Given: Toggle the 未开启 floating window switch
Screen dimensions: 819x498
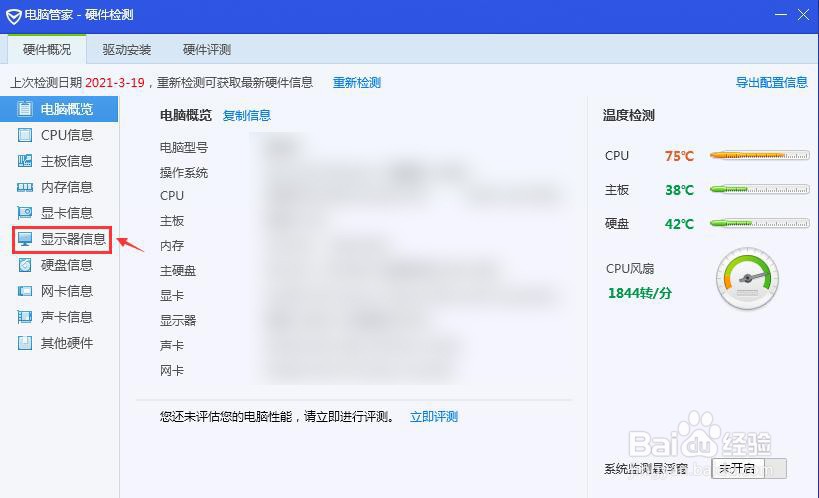Looking at the screenshot, I should [748, 468].
